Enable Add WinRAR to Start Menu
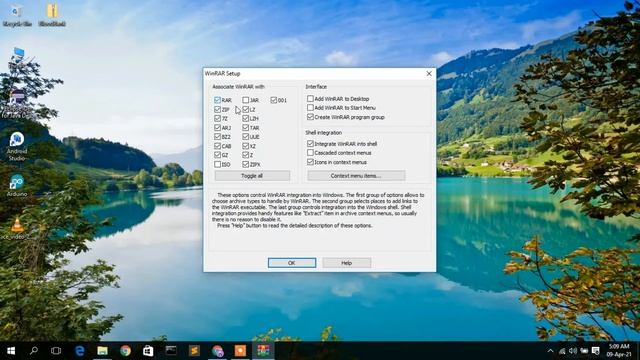This screenshot has height=360, width=640. tap(311, 108)
